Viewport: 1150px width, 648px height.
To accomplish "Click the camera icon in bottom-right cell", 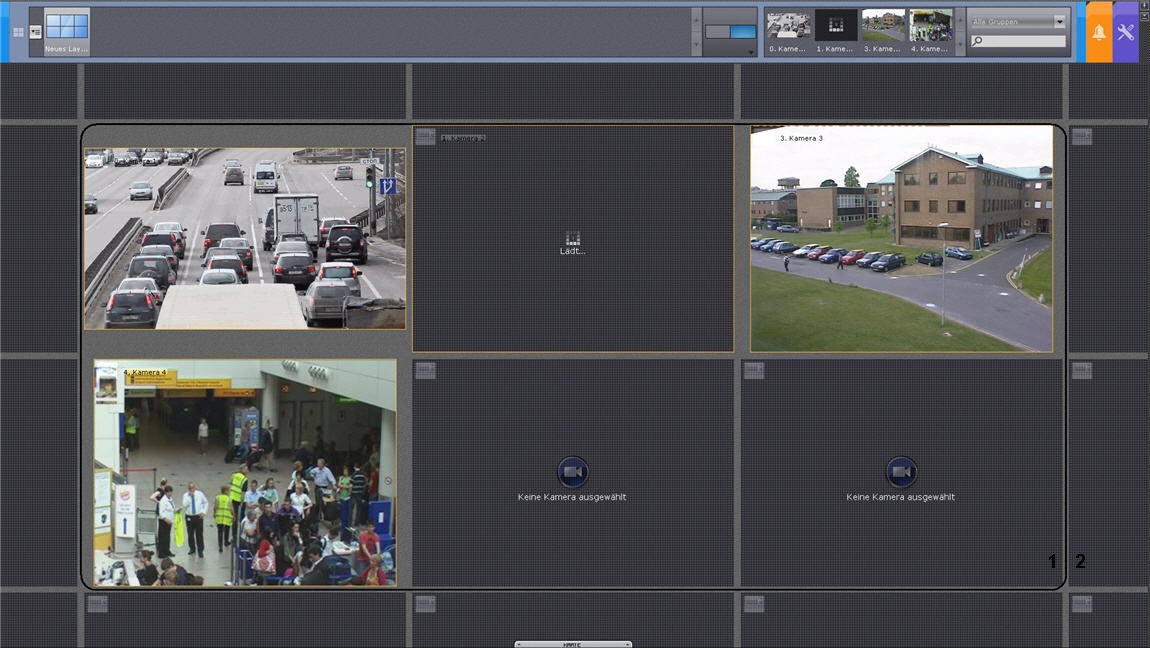I will 901,472.
